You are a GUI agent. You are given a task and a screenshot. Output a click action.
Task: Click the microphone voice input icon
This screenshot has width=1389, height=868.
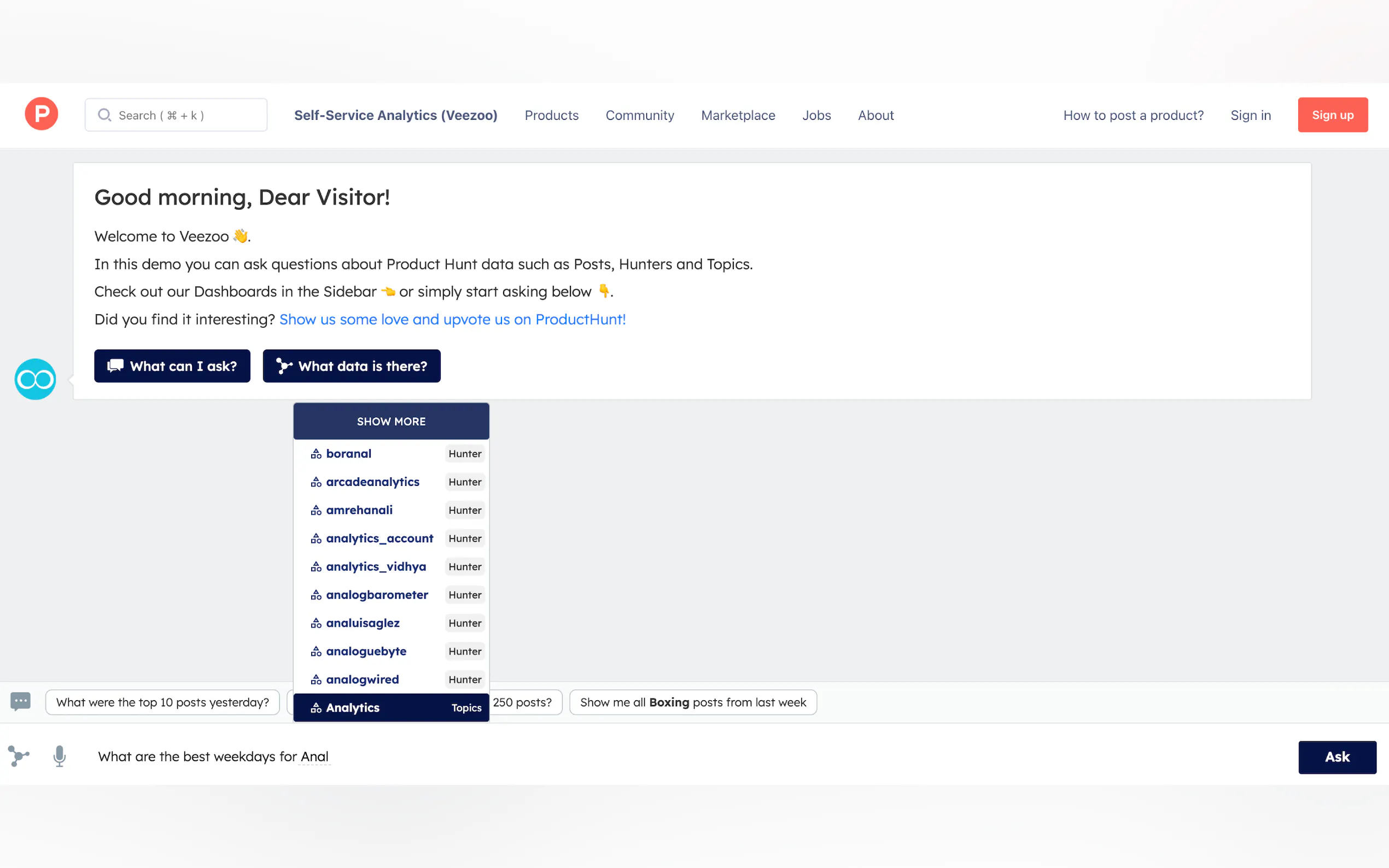tap(59, 756)
